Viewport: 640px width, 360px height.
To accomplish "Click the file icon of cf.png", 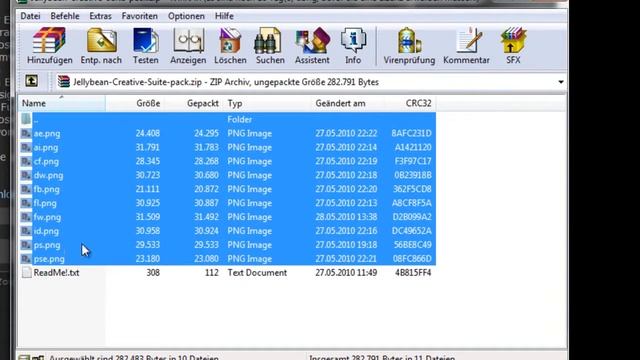I will (26, 161).
